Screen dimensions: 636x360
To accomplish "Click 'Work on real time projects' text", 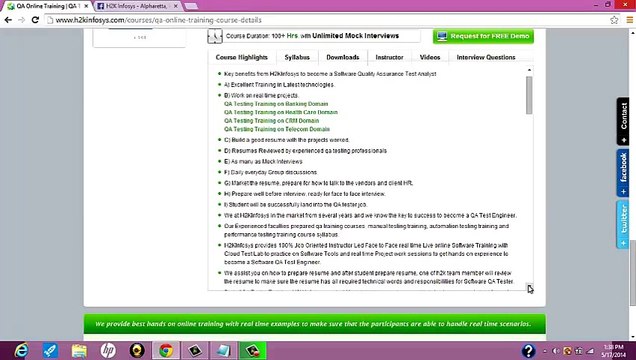I will 261,96.
